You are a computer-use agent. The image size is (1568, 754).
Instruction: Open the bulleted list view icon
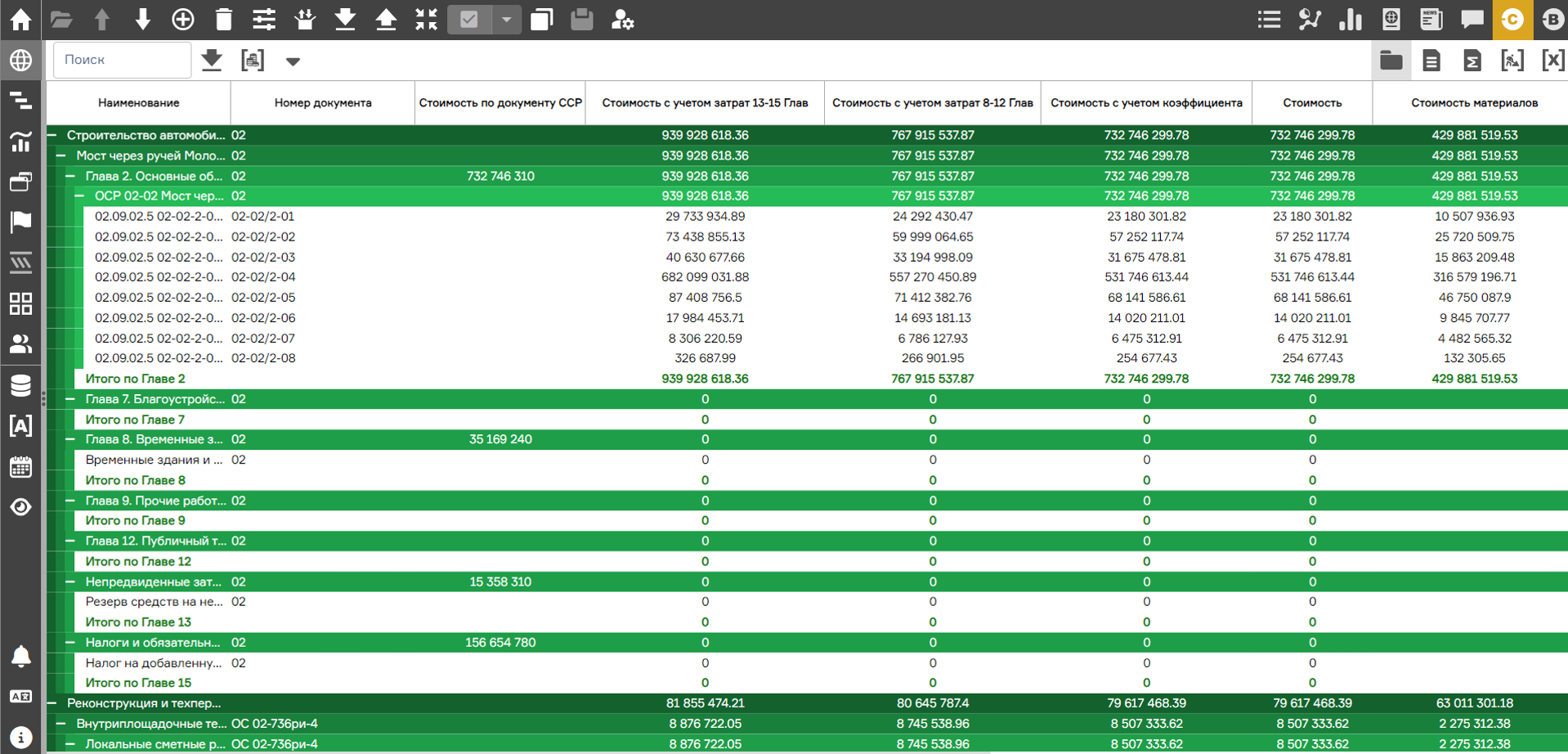click(x=1269, y=20)
